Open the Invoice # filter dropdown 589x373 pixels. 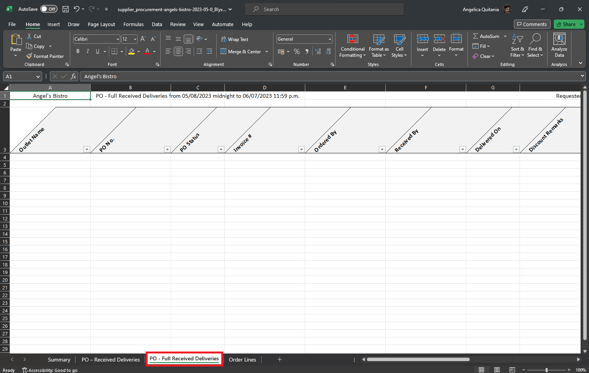pos(301,150)
